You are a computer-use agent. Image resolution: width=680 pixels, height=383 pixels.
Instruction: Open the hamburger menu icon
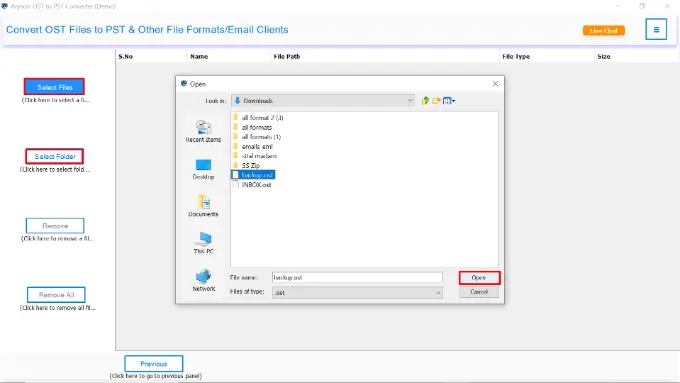click(x=656, y=29)
